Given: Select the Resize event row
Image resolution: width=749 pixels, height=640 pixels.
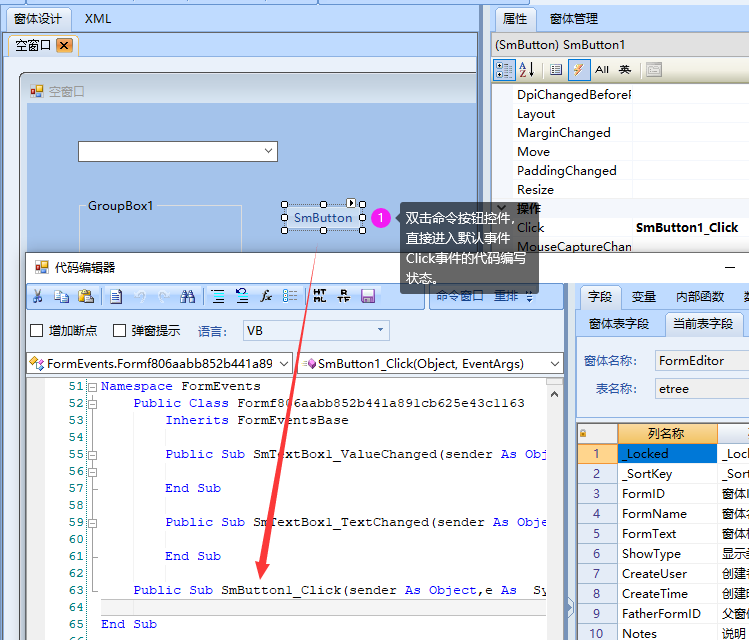Looking at the screenshot, I should click(x=620, y=190).
